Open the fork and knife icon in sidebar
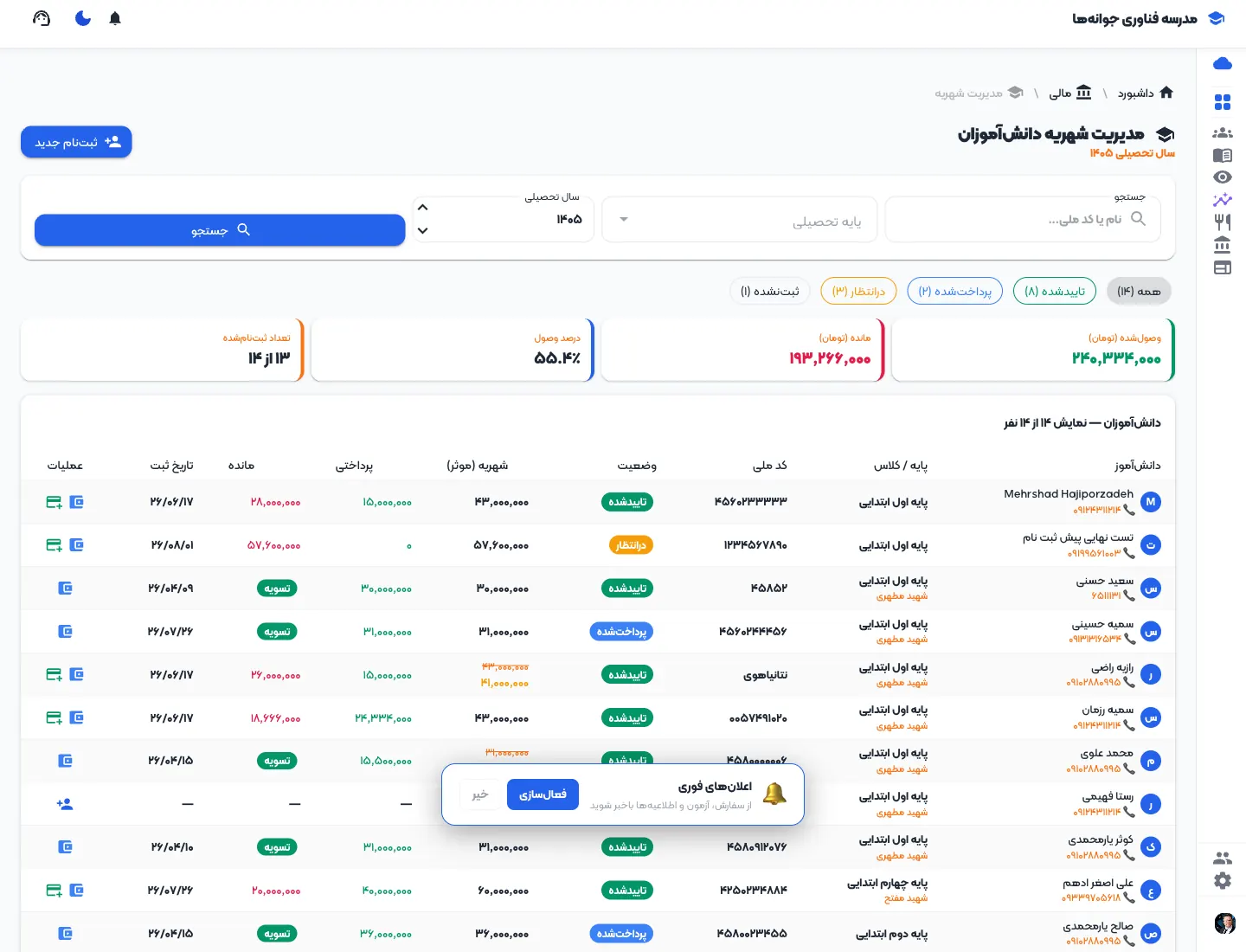 [1223, 222]
